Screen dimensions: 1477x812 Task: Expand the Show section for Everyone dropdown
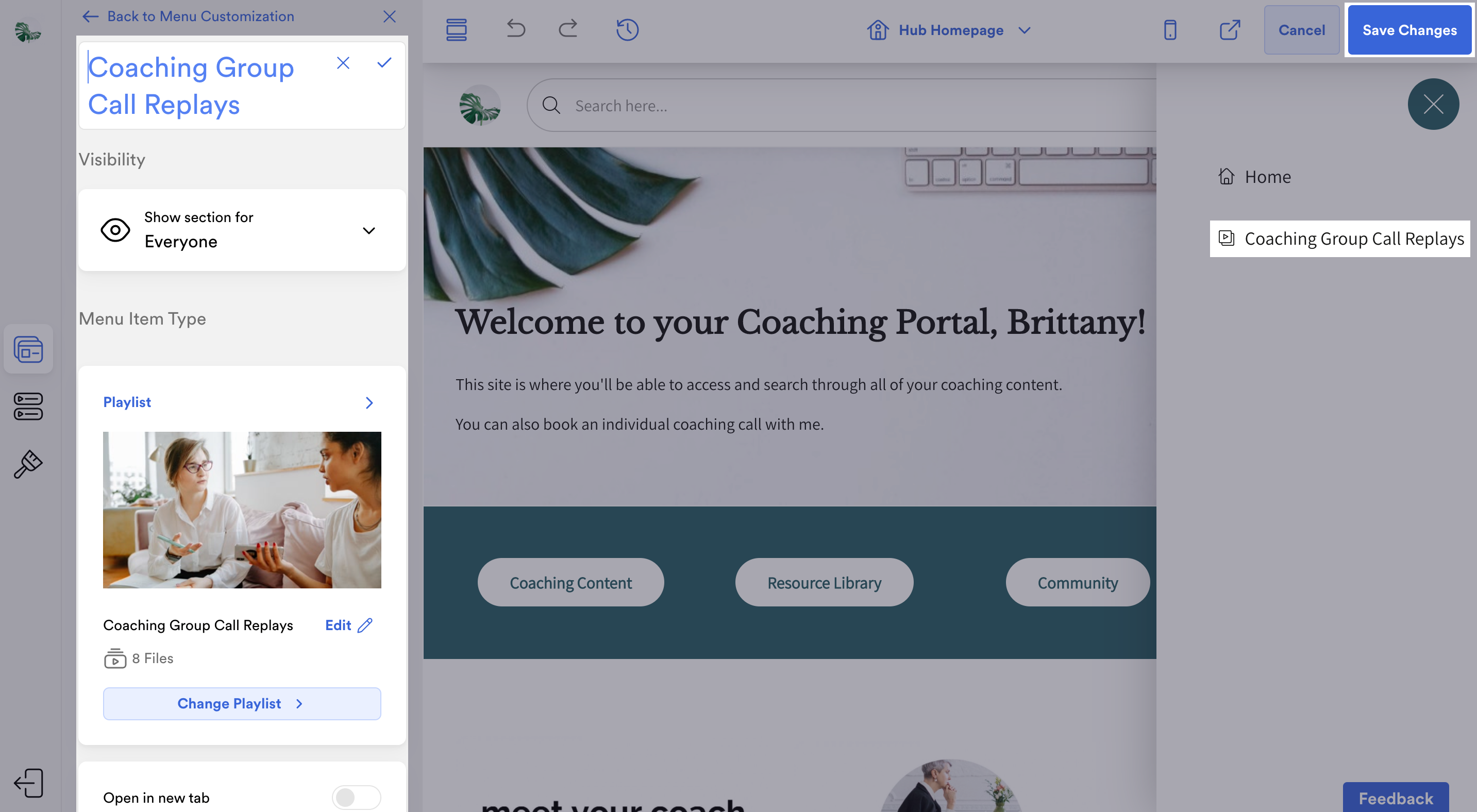coord(242,230)
